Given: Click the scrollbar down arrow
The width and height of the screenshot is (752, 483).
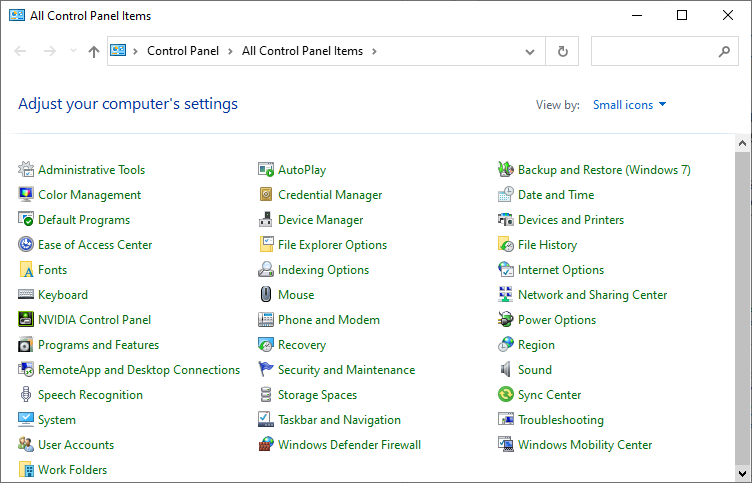Looking at the screenshot, I should click(742, 473).
